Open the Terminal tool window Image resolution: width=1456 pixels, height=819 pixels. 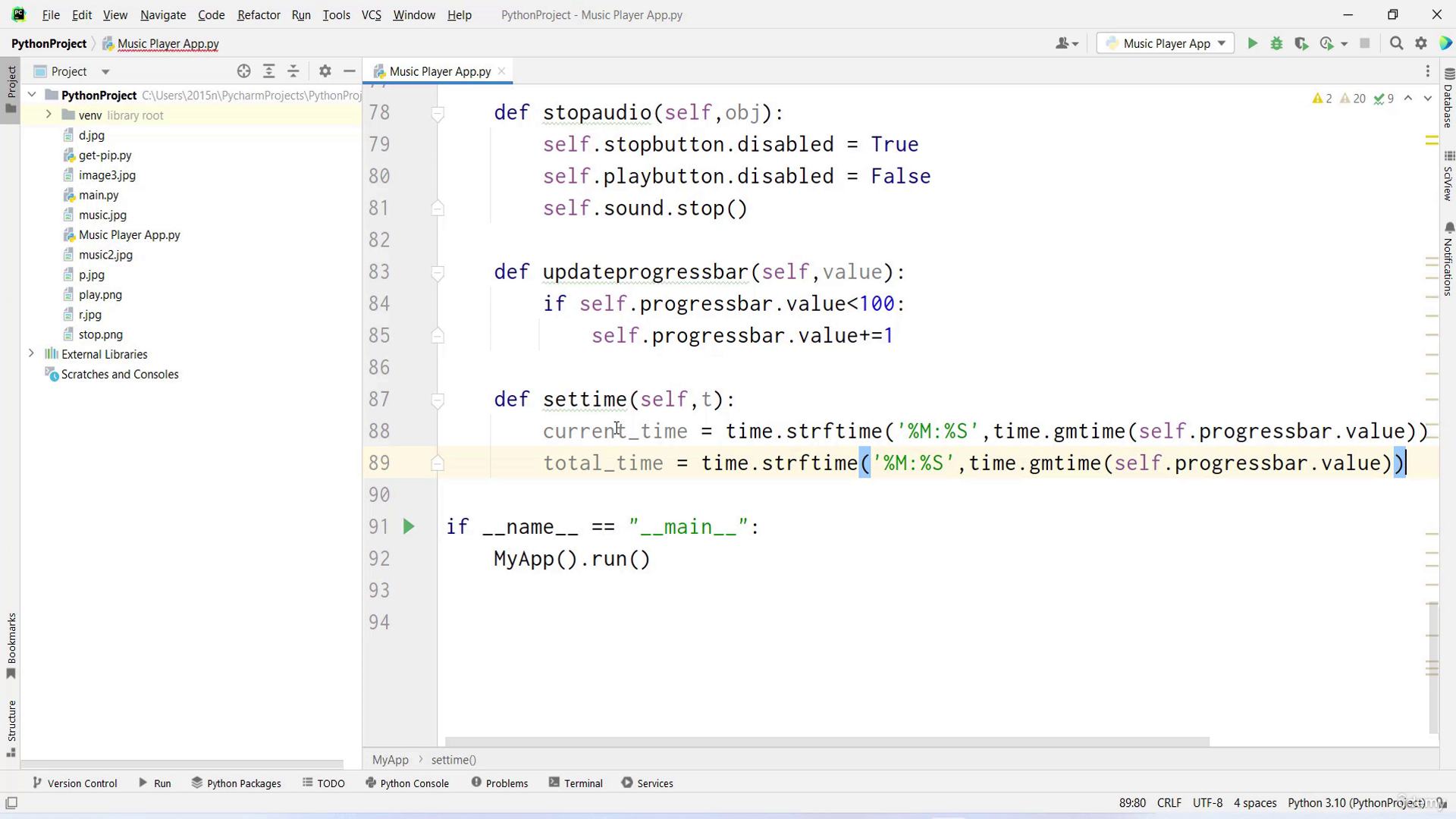pos(576,783)
